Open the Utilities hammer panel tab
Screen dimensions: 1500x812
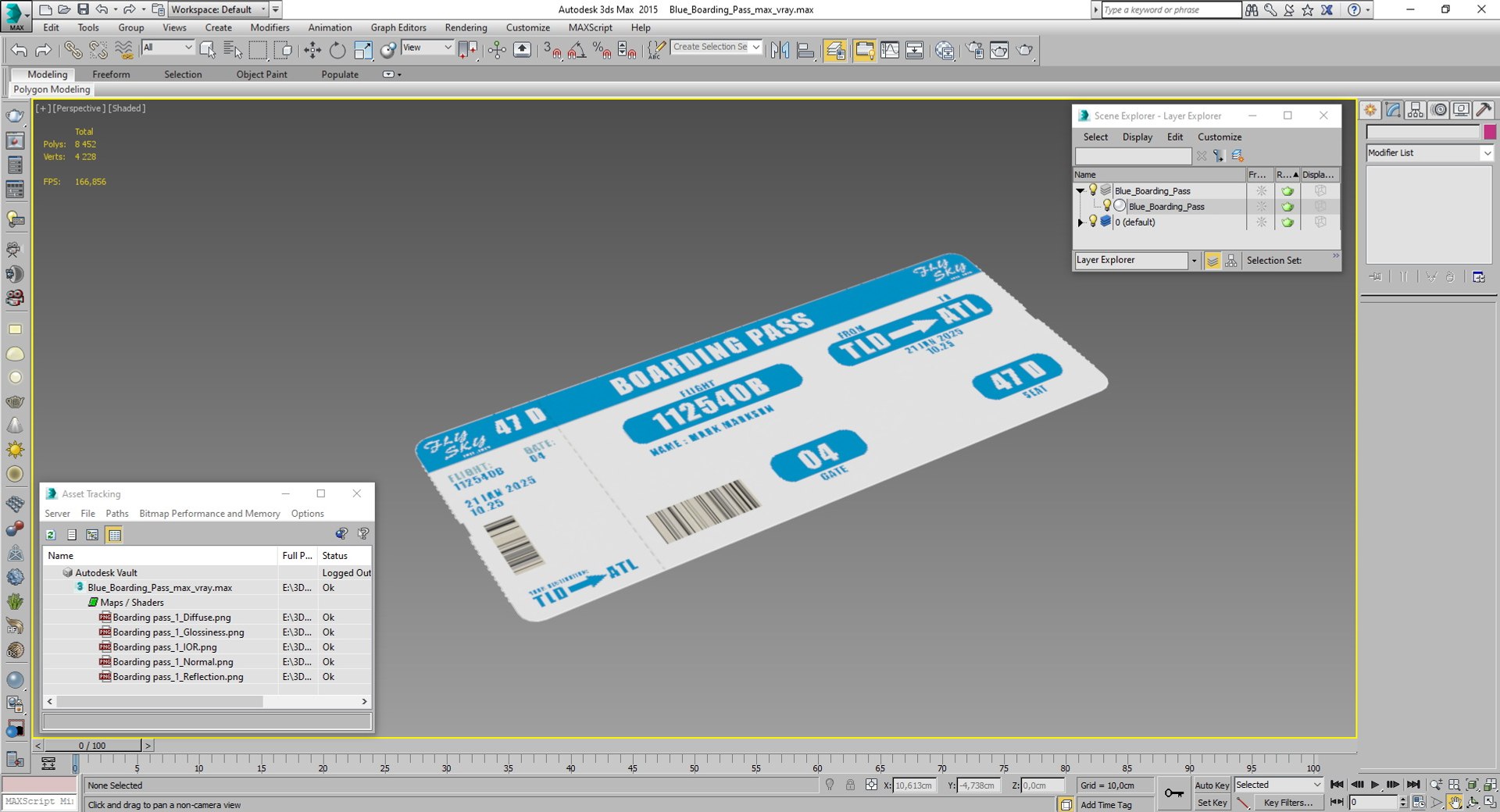pos(1484,110)
